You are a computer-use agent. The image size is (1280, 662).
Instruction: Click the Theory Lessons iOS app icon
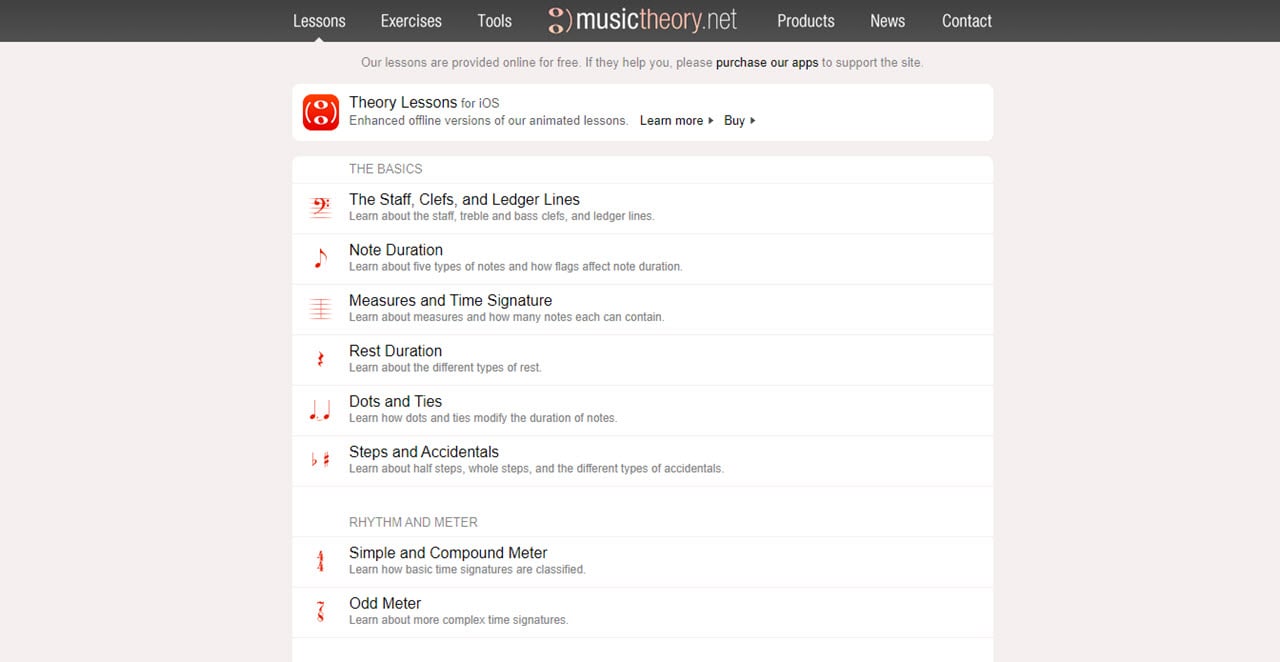point(321,112)
